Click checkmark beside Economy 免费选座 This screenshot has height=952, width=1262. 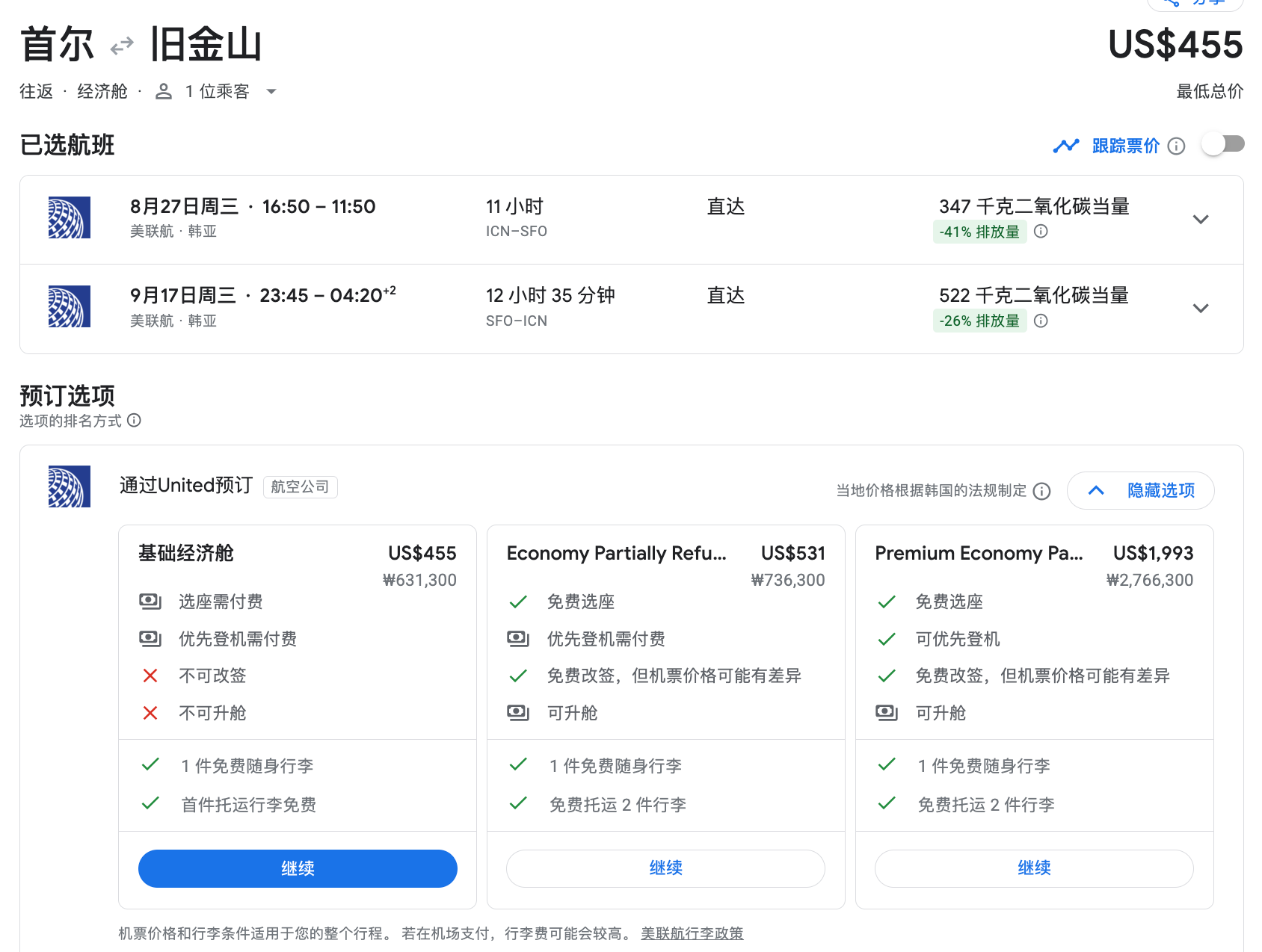tap(518, 602)
